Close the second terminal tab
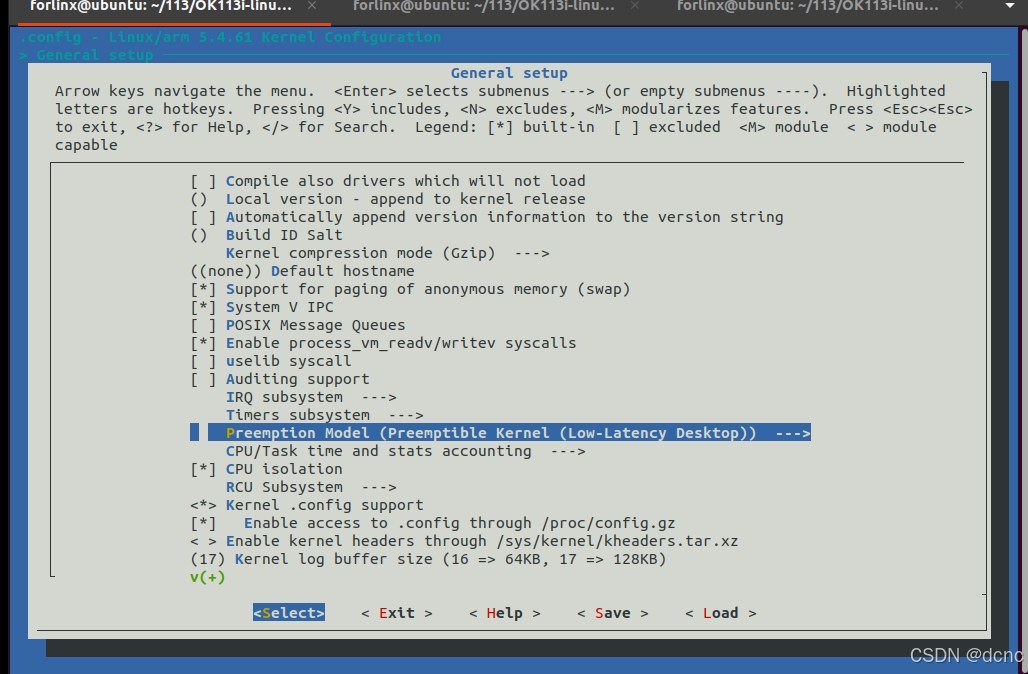The width and height of the screenshot is (1028, 674). (x=635, y=5)
